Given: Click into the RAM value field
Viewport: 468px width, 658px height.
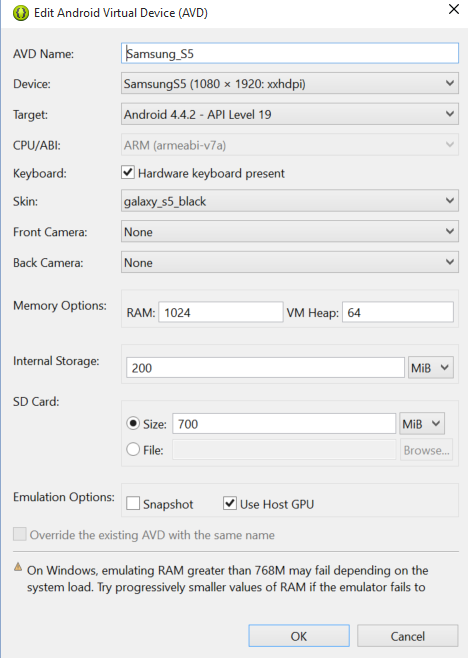Looking at the screenshot, I should [x=221, y=312].
